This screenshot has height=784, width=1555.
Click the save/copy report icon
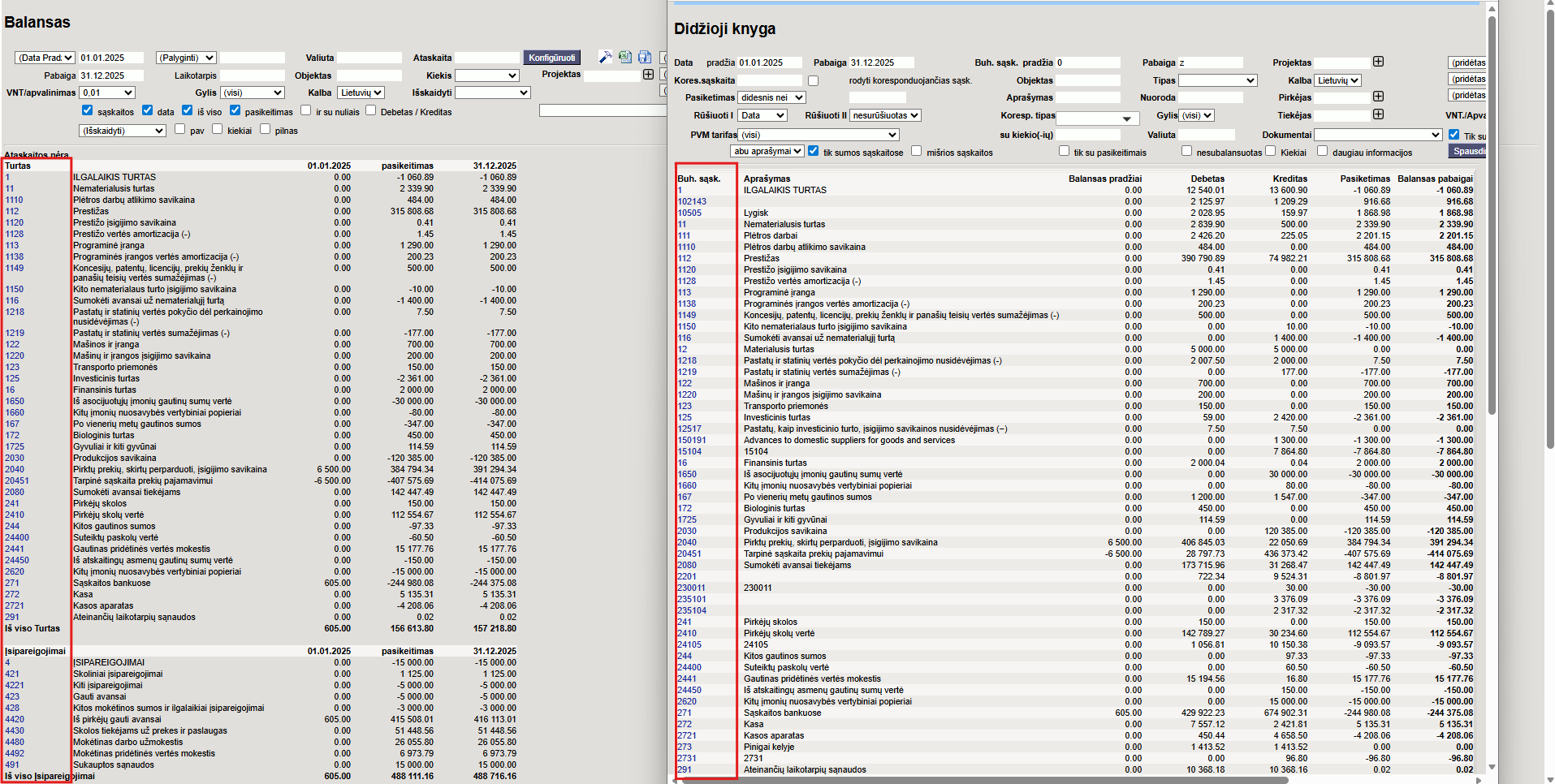(645, 57)
